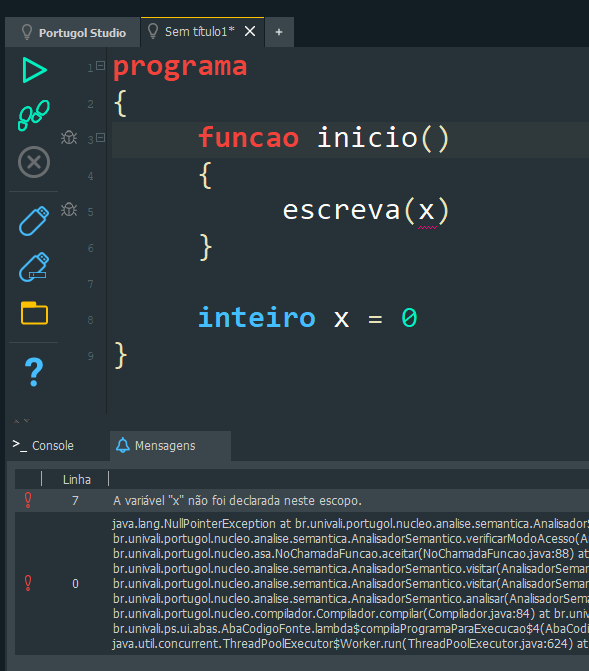Close the Sem título1* tab
Viewport: 589px width, 671px height.
[x=250, y=31]
